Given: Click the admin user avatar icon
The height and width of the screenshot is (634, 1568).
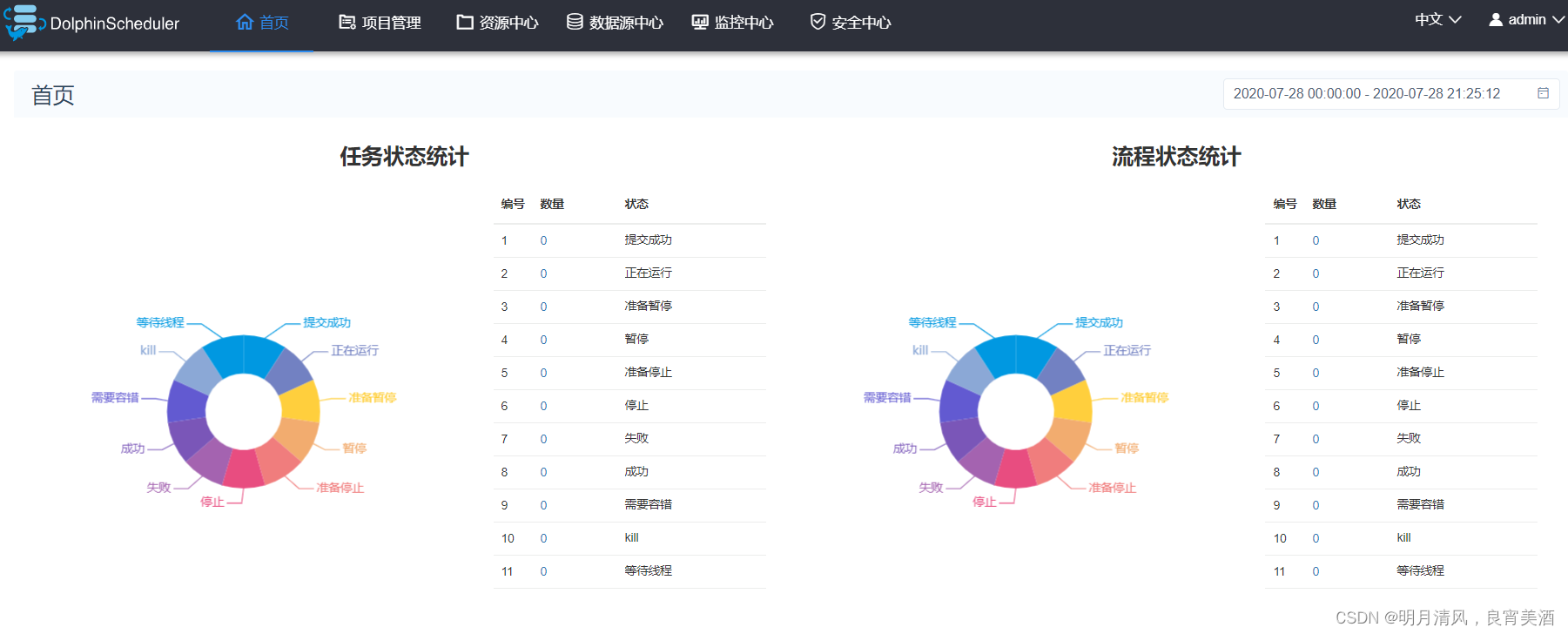Looking at the screenshot, I should 1496,19.
